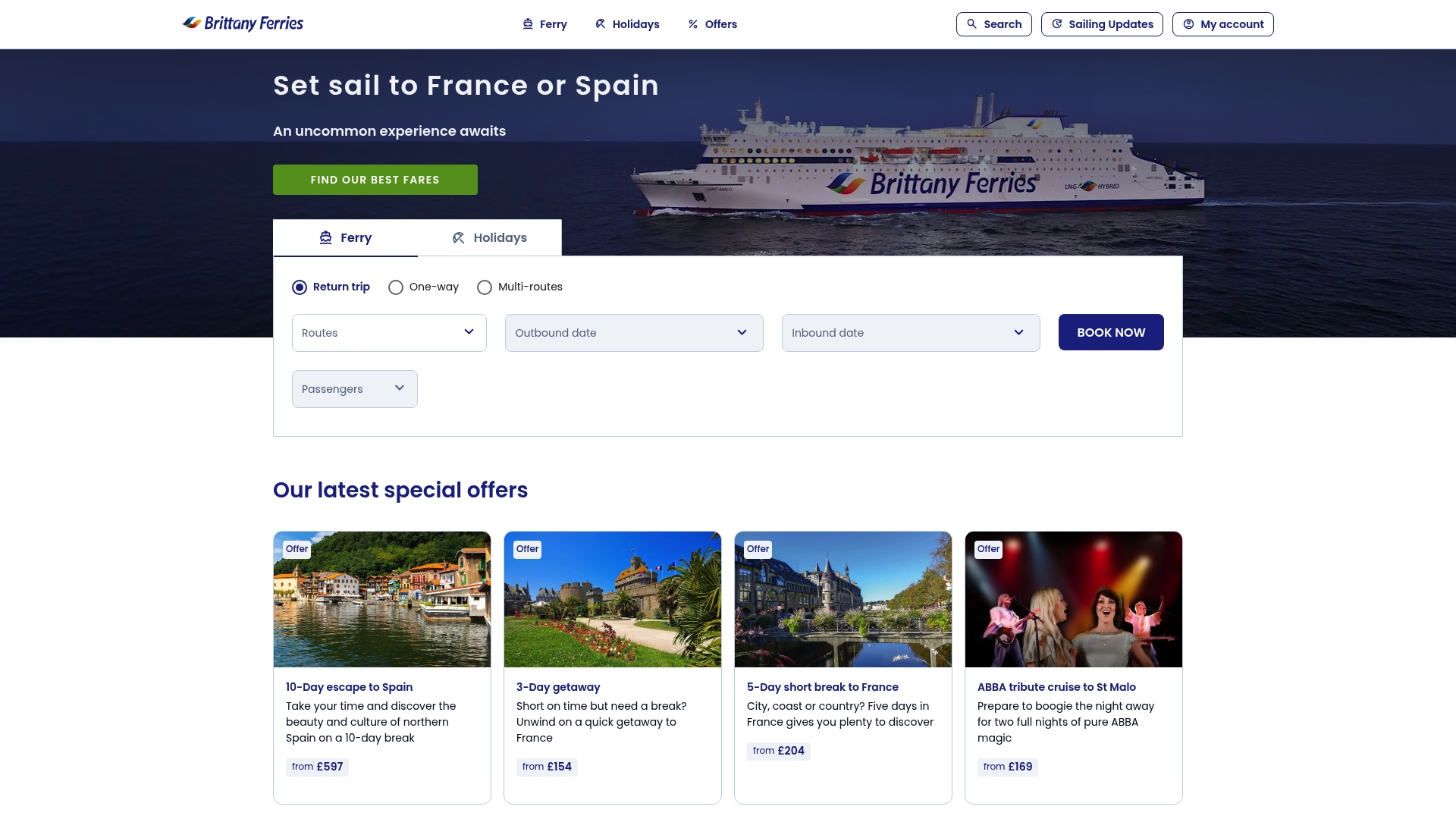Click the magnifier icon in Search button
Screen dimensions: 1456x819
(x=971, y=24)
